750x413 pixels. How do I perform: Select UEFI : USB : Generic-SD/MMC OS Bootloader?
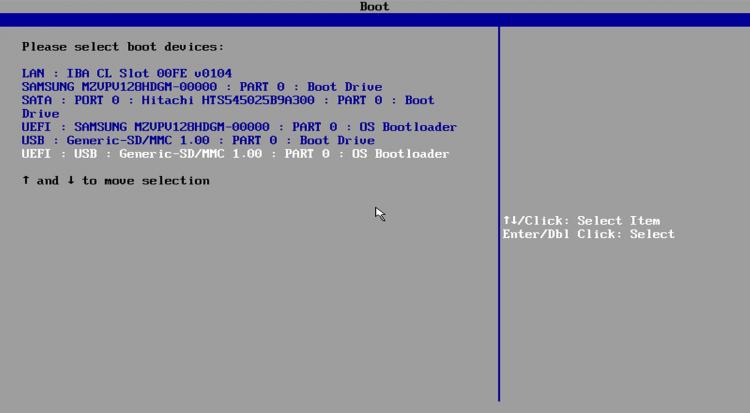pyautogui.click(x=235, y=154)
